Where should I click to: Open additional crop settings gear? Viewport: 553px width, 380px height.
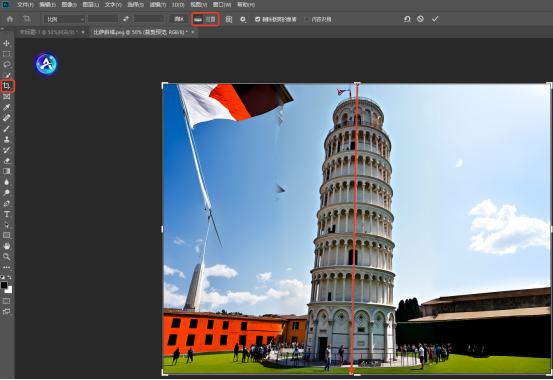click(243, 19)
